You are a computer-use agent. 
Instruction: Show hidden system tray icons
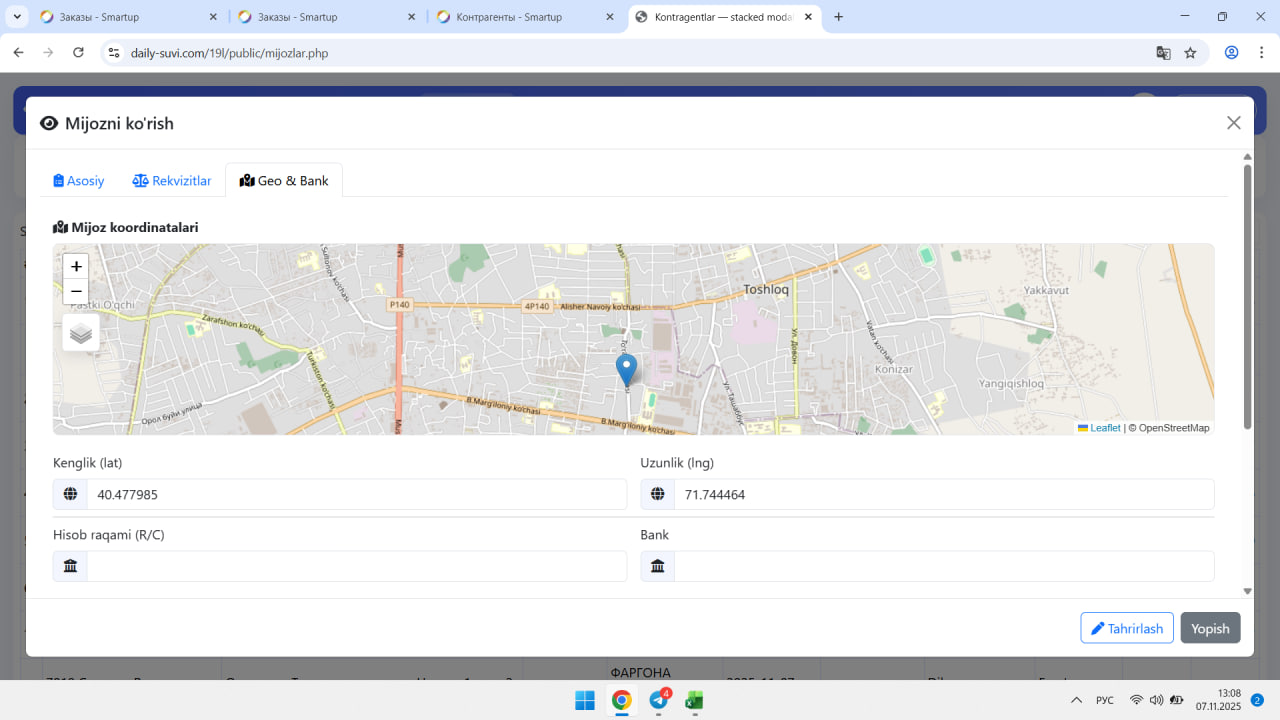1076,700
